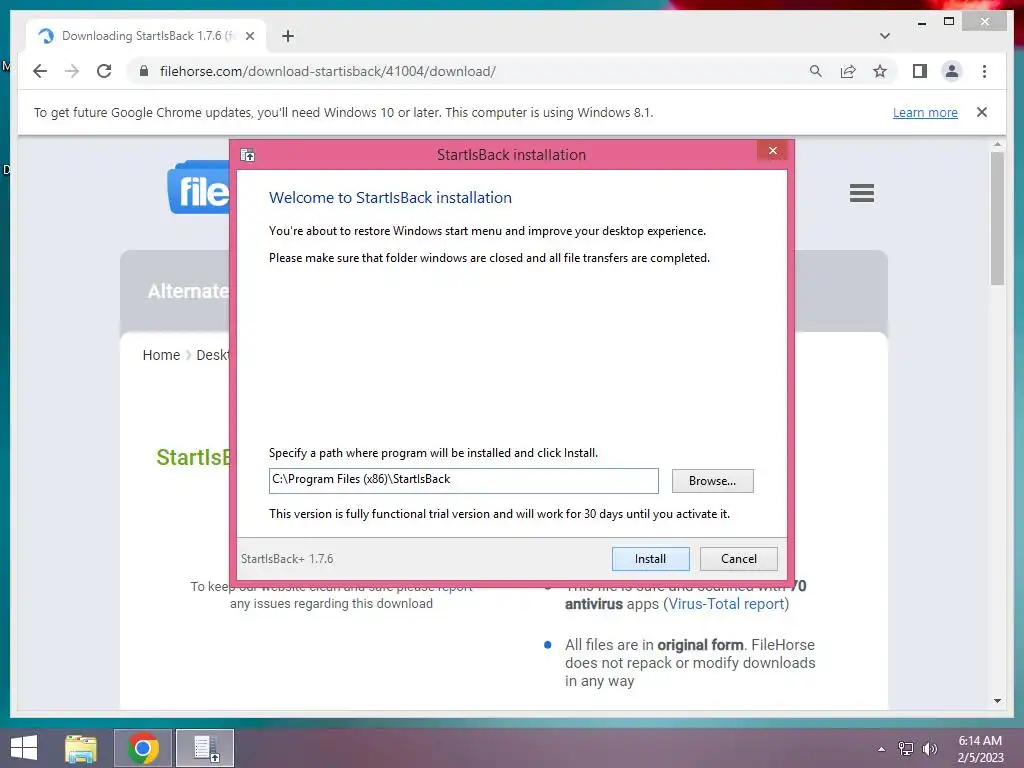Click the 'Welcome to StartIsBack installation' heading
This screenshot has height=768, width=1024.
(390, 198)
